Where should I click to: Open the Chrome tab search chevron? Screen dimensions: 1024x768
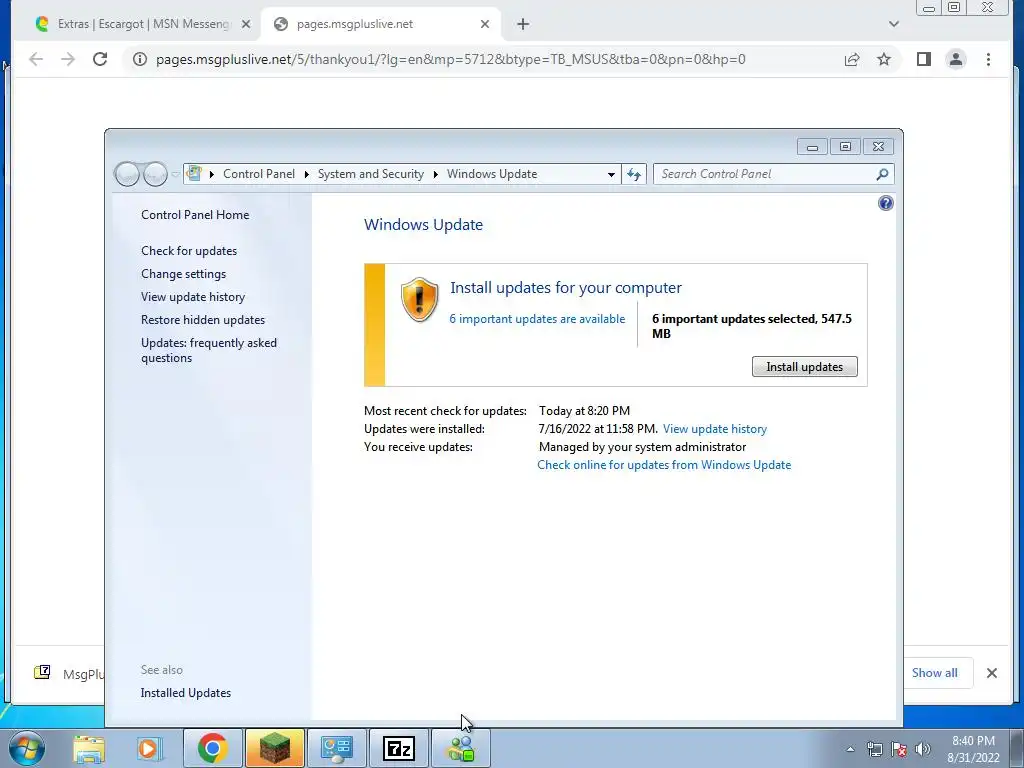(894, 24)
